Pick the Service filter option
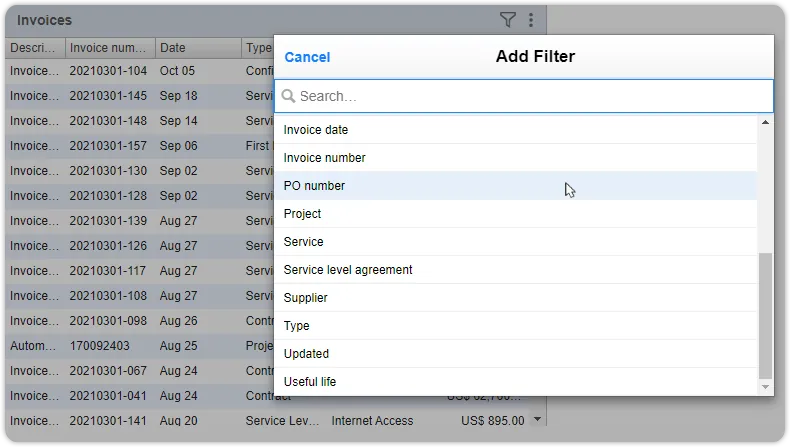 (515, 241)
